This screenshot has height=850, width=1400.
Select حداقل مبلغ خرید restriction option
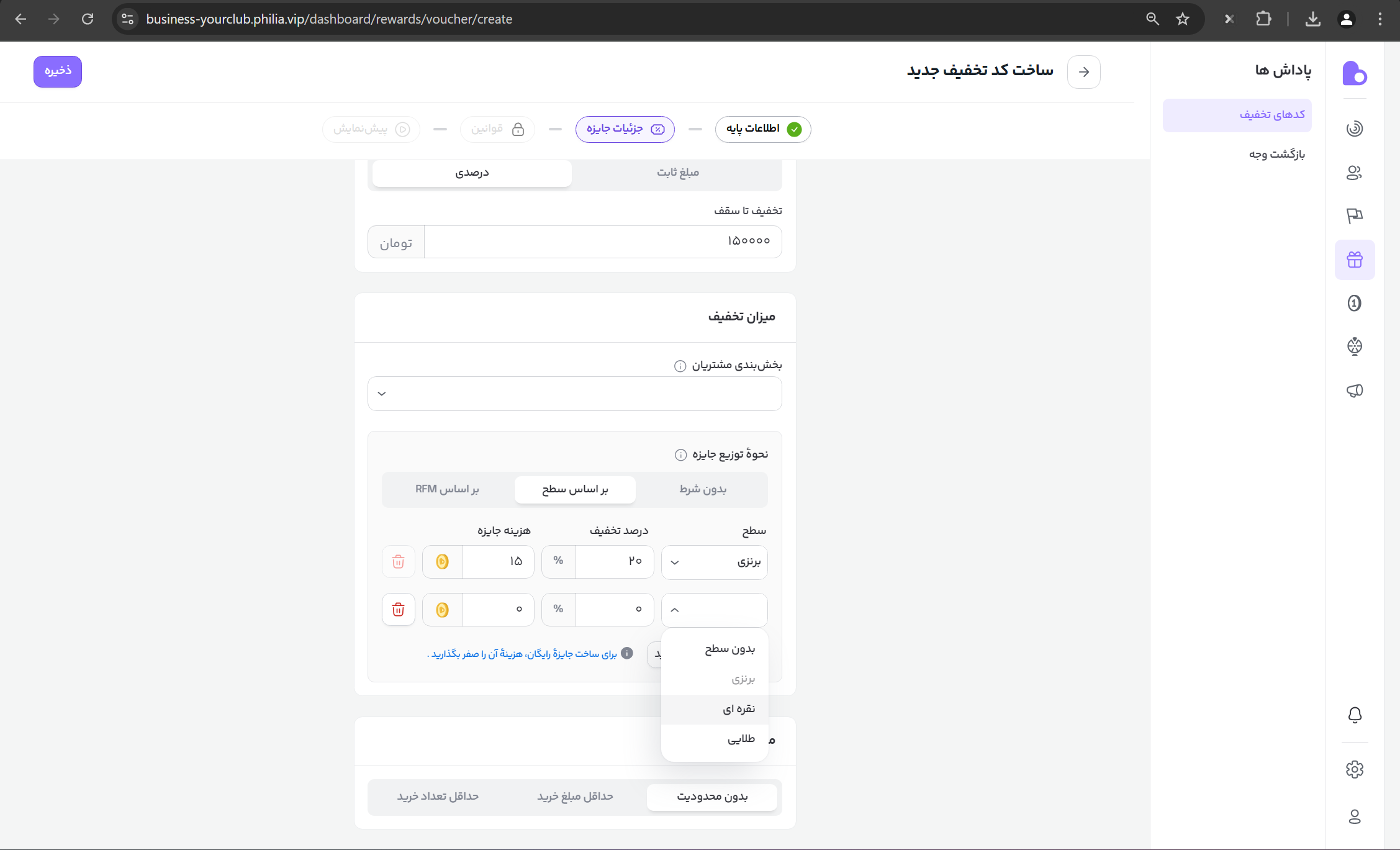coord(575,797)
